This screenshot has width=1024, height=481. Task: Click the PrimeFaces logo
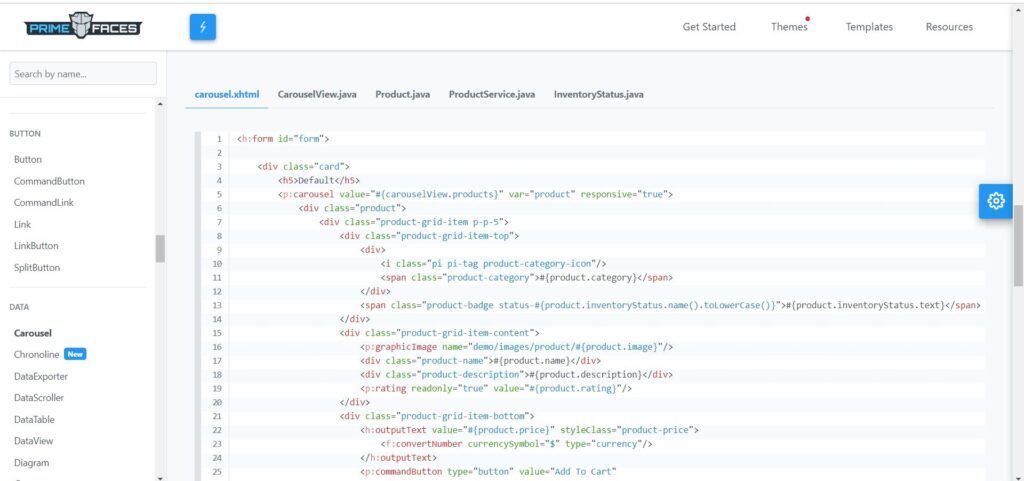[83, 27]
